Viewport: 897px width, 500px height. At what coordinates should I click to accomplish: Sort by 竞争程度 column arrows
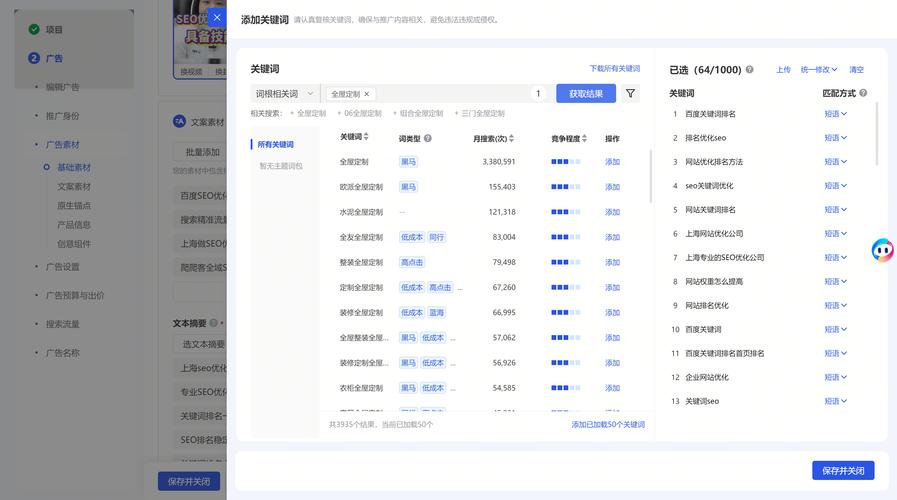[587, 138]
